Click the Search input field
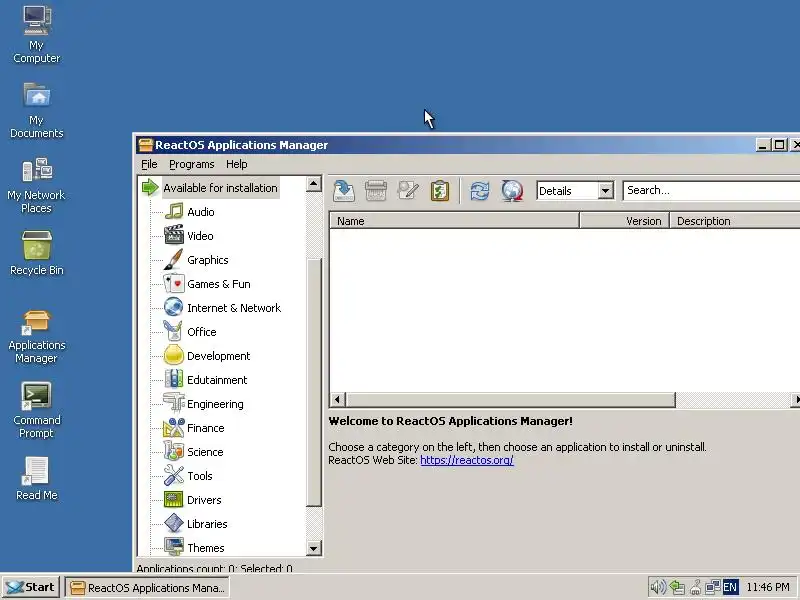This screenshot has height=600, width=800. coord(711,190)
